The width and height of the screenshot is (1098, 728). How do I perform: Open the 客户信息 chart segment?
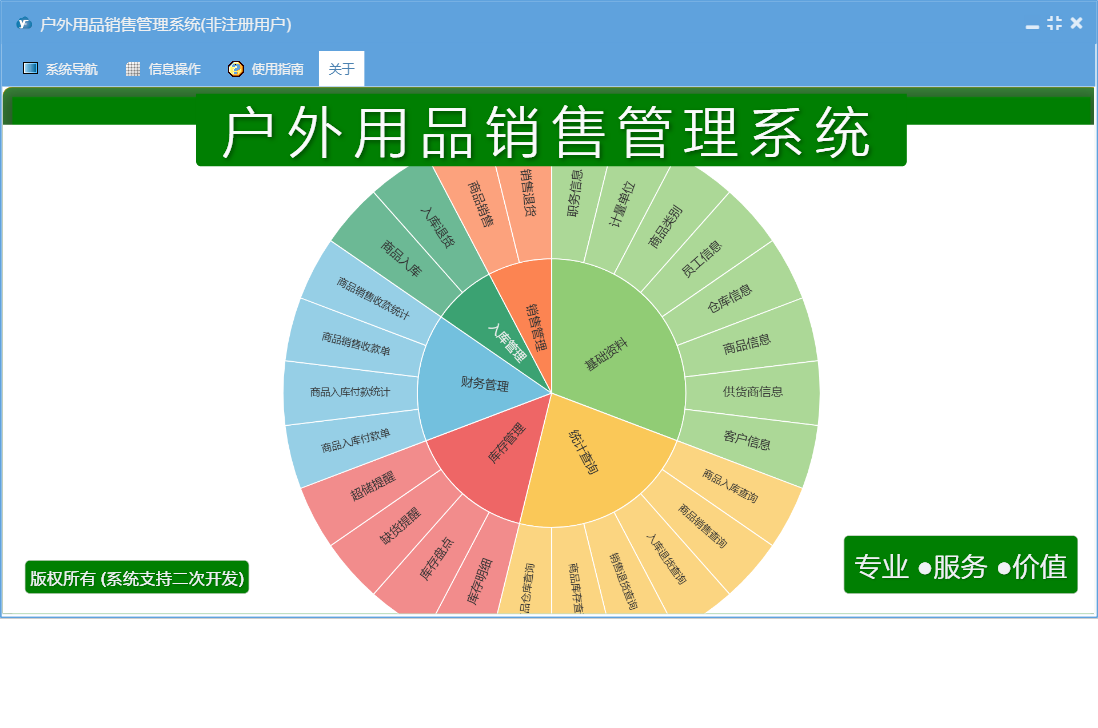pyautogui.click(x=746, y=441)
